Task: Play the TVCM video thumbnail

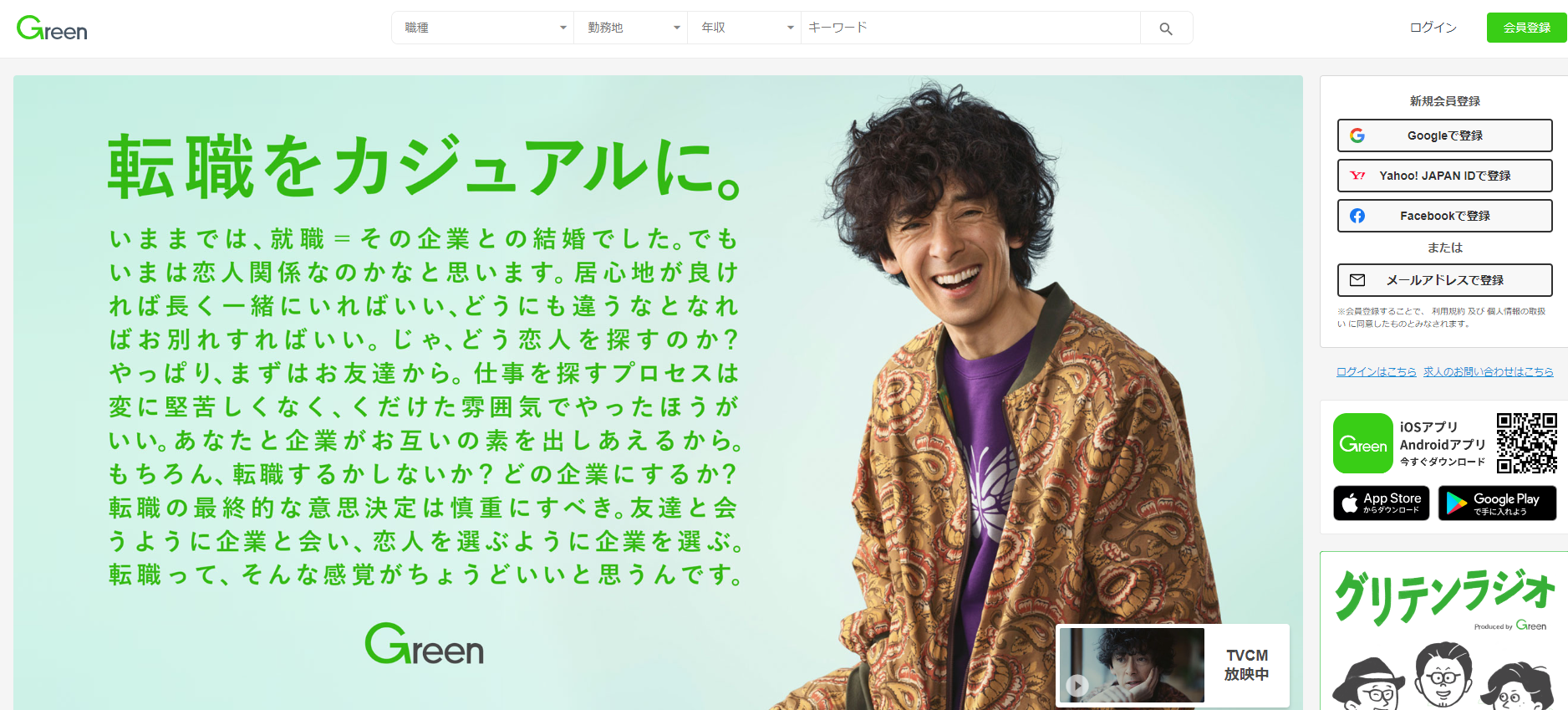Action: (1132, 665)
